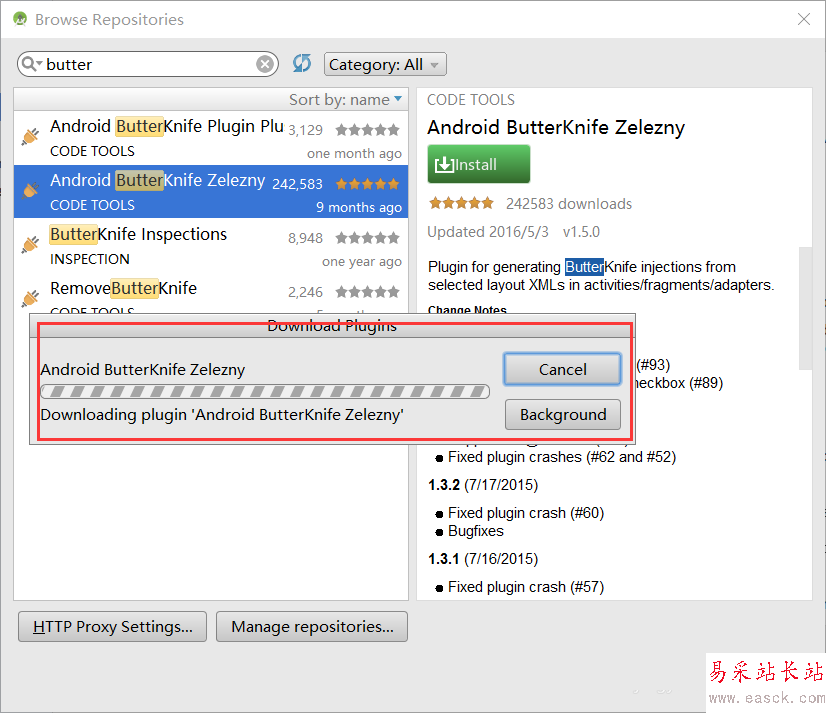Click the Downloading plugin status message

(x=222, y=415)
